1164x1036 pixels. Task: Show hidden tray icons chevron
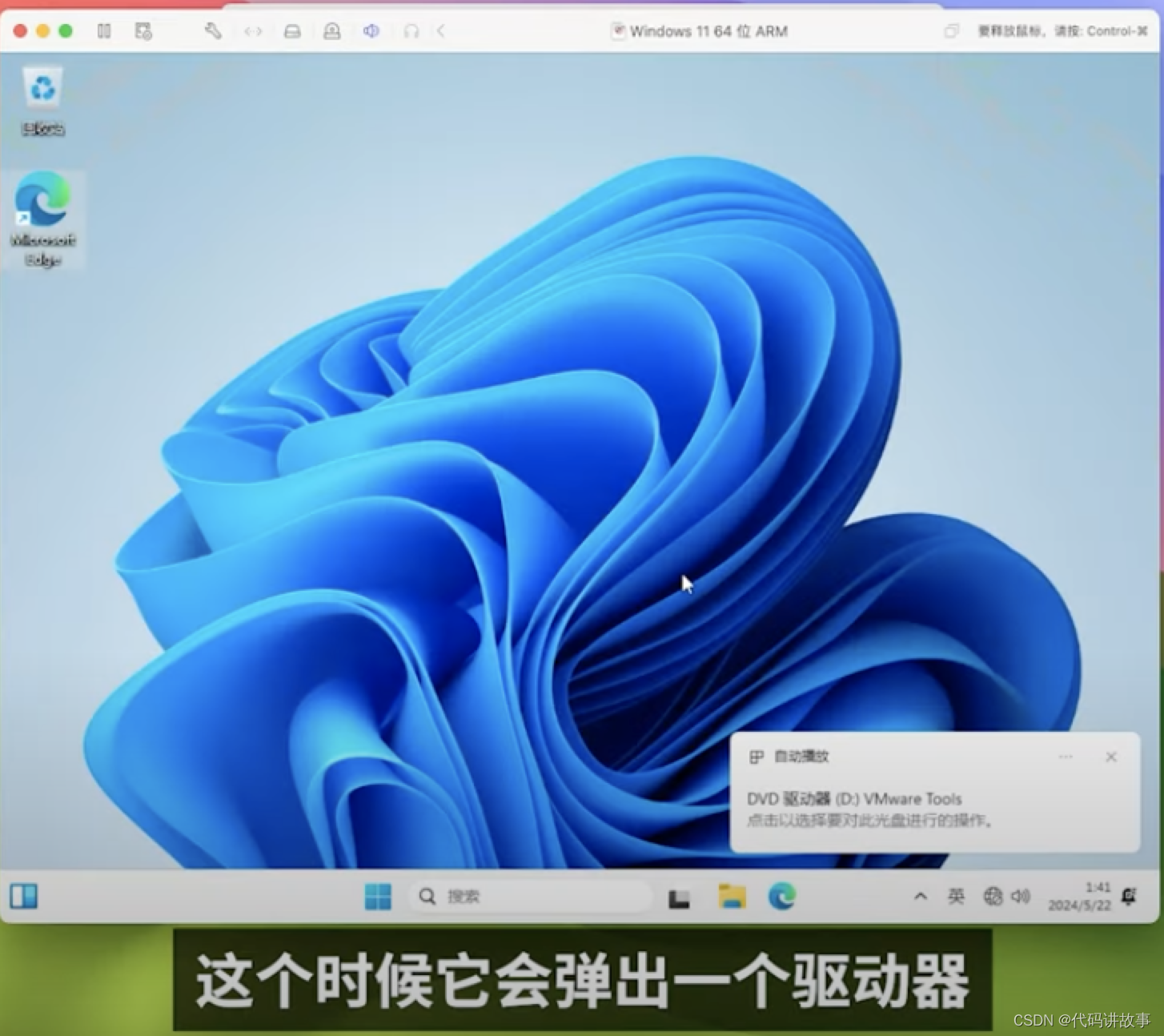click(921, 896)
